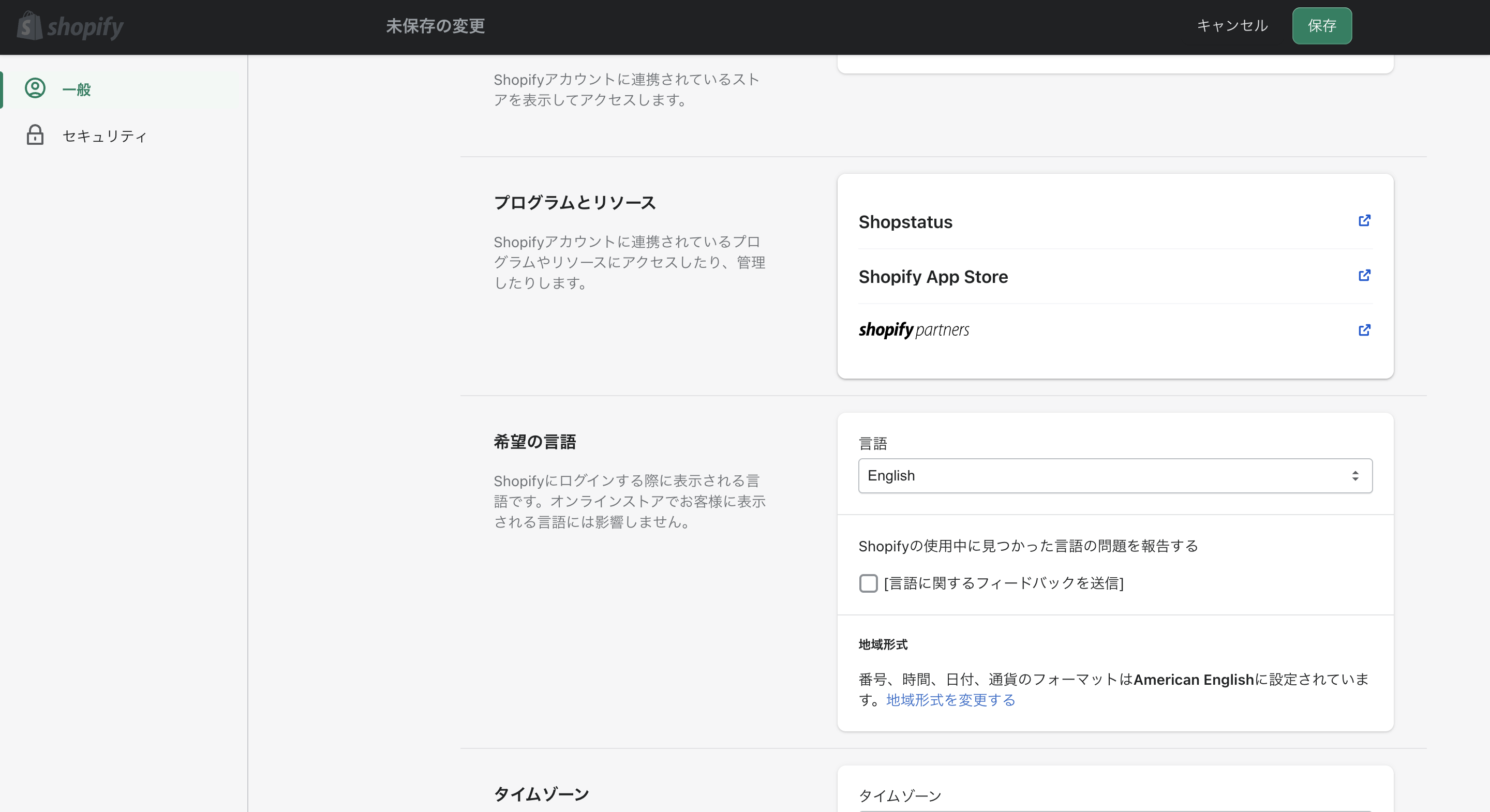Click the checkbox icon for language feedback
This screenshot has height=812, width=1490.
click(x=868, y=584)
